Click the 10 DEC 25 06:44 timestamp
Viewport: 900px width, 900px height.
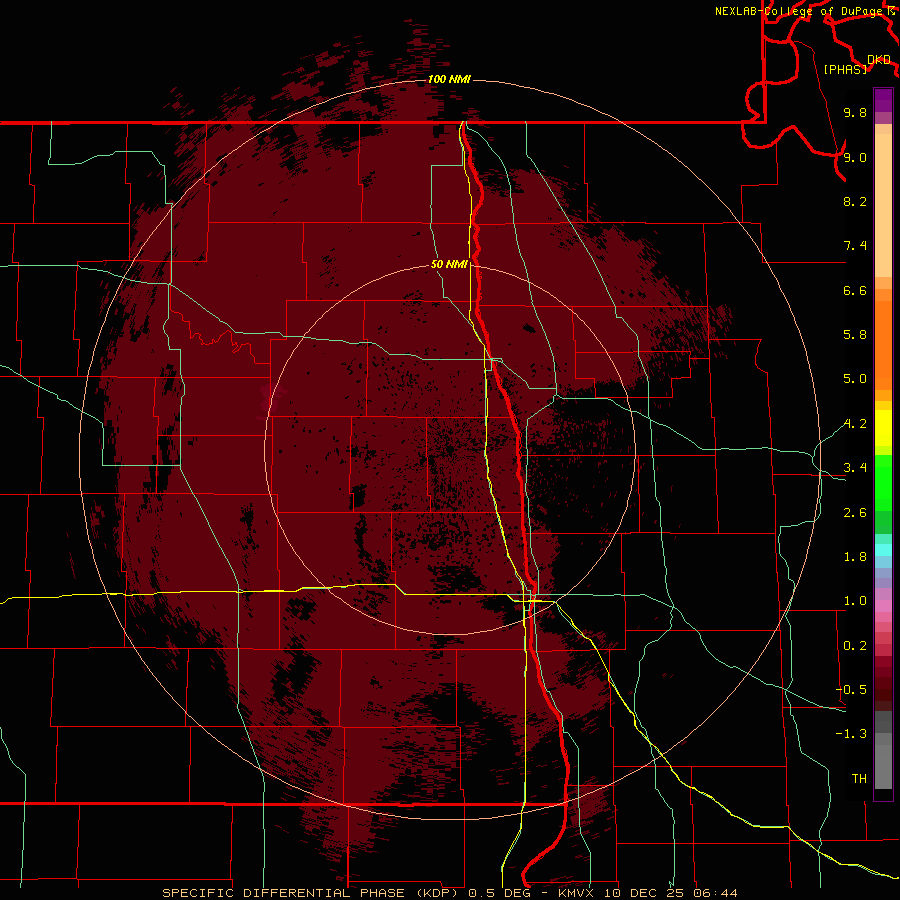[671, 893]
